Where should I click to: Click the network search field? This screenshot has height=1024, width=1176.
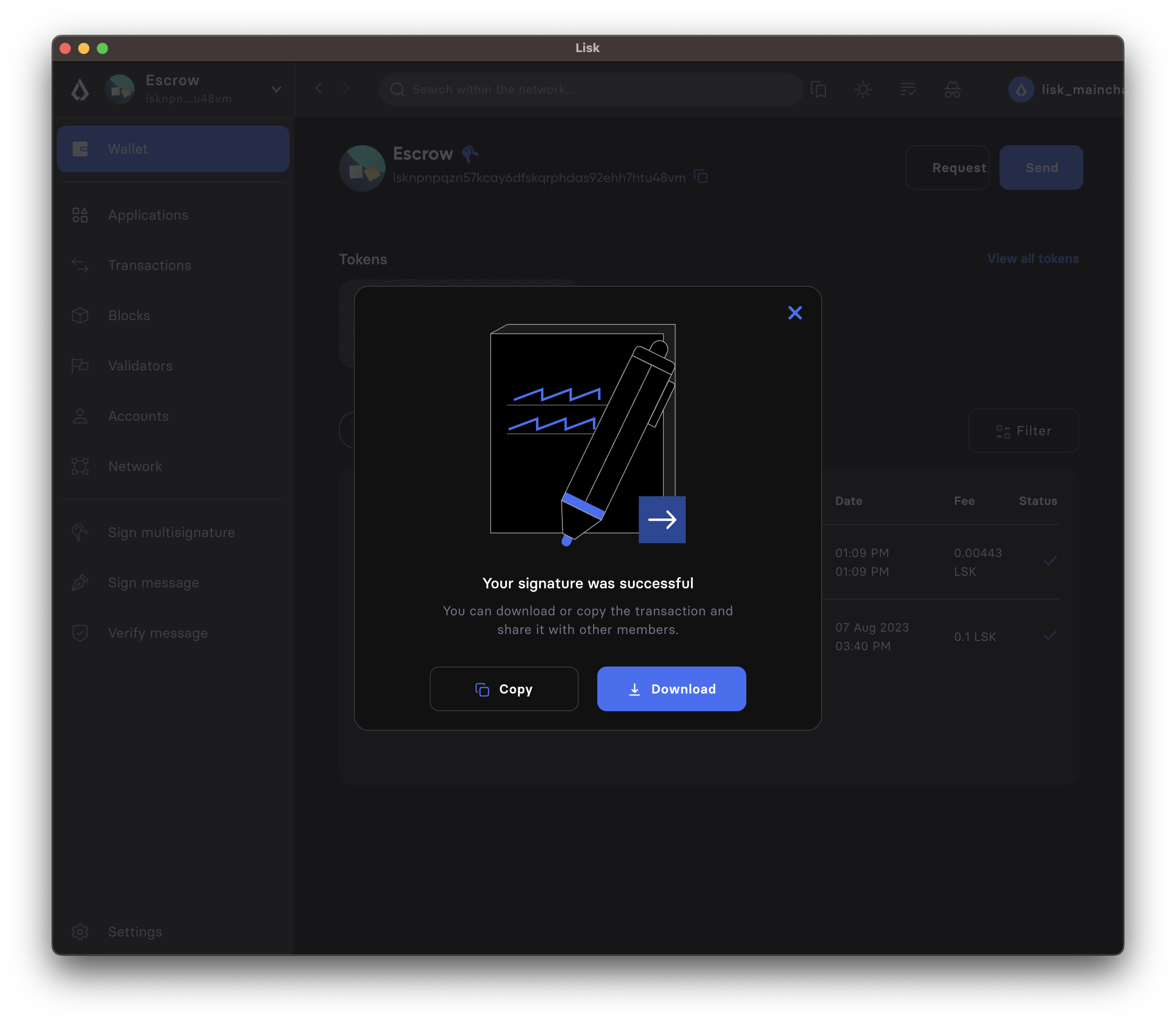(591, 90)
